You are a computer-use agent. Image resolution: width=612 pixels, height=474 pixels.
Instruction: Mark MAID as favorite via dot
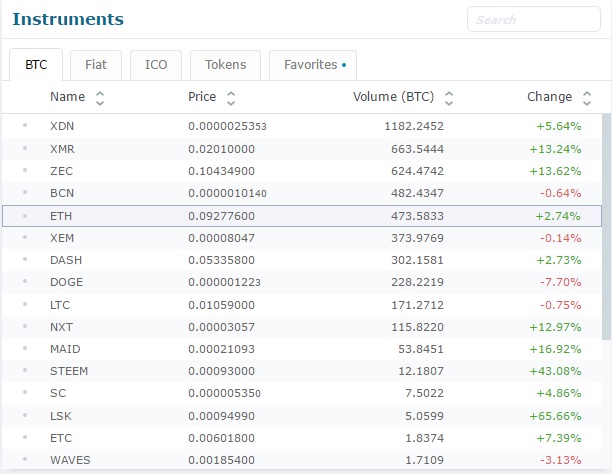click(x=25, y=348)
